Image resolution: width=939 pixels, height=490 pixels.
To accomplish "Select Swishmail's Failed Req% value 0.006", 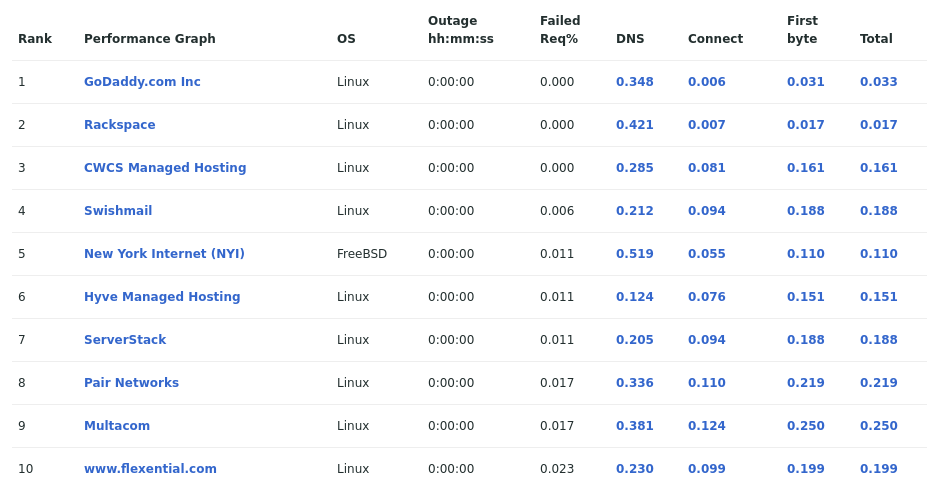I will point(557,211).
